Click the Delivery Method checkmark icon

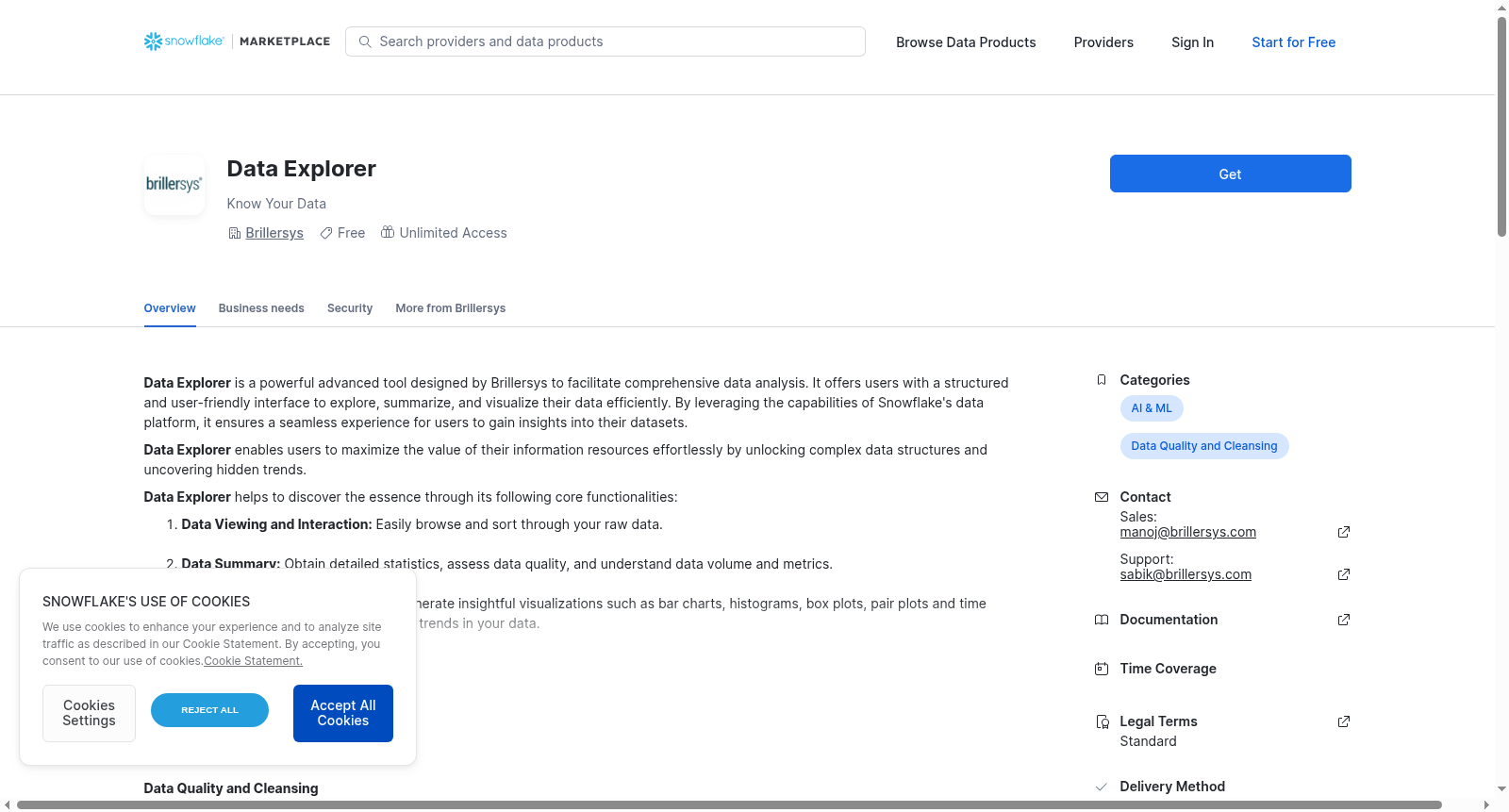tap(1102, 787)
